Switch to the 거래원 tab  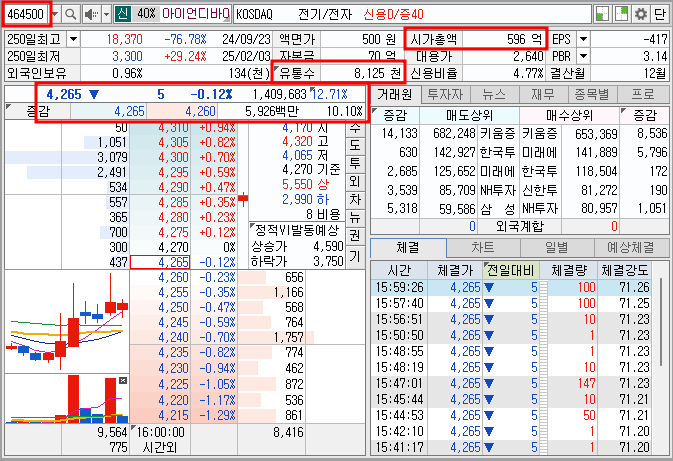tap(395, 94)
